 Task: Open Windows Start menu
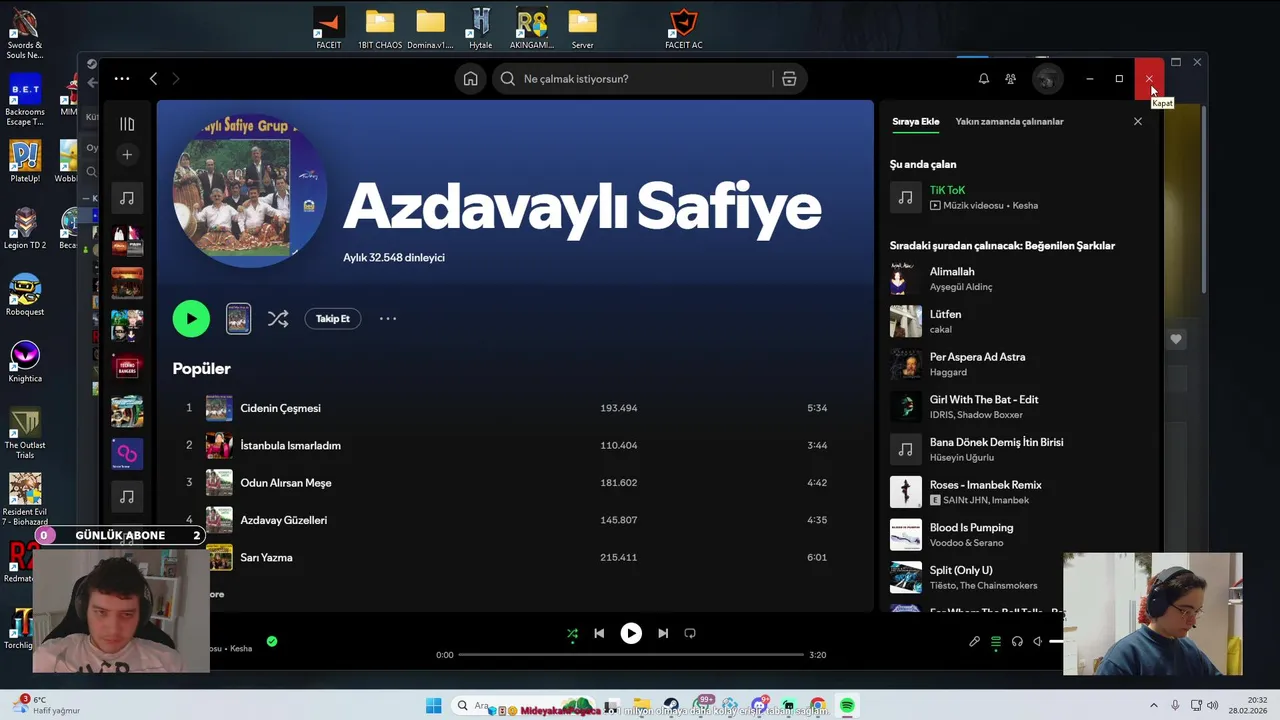(433, 706)
